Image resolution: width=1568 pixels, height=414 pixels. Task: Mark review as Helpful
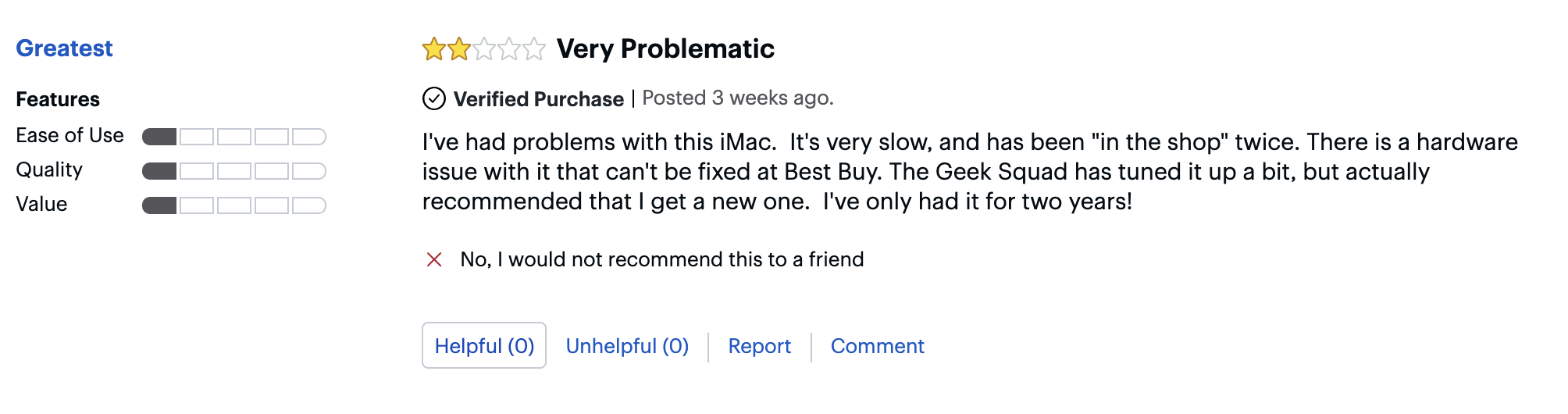(484, 345)
